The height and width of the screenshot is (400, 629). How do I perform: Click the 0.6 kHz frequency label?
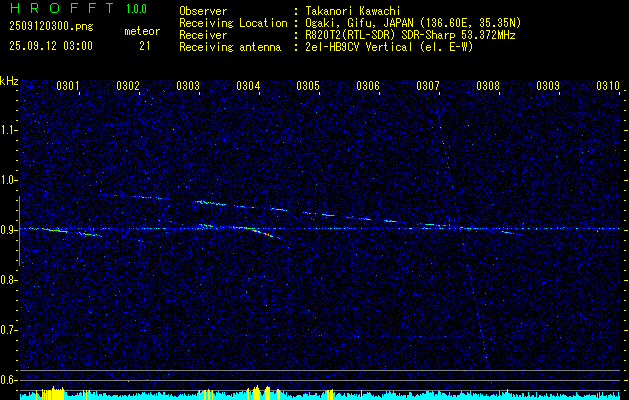8,380
